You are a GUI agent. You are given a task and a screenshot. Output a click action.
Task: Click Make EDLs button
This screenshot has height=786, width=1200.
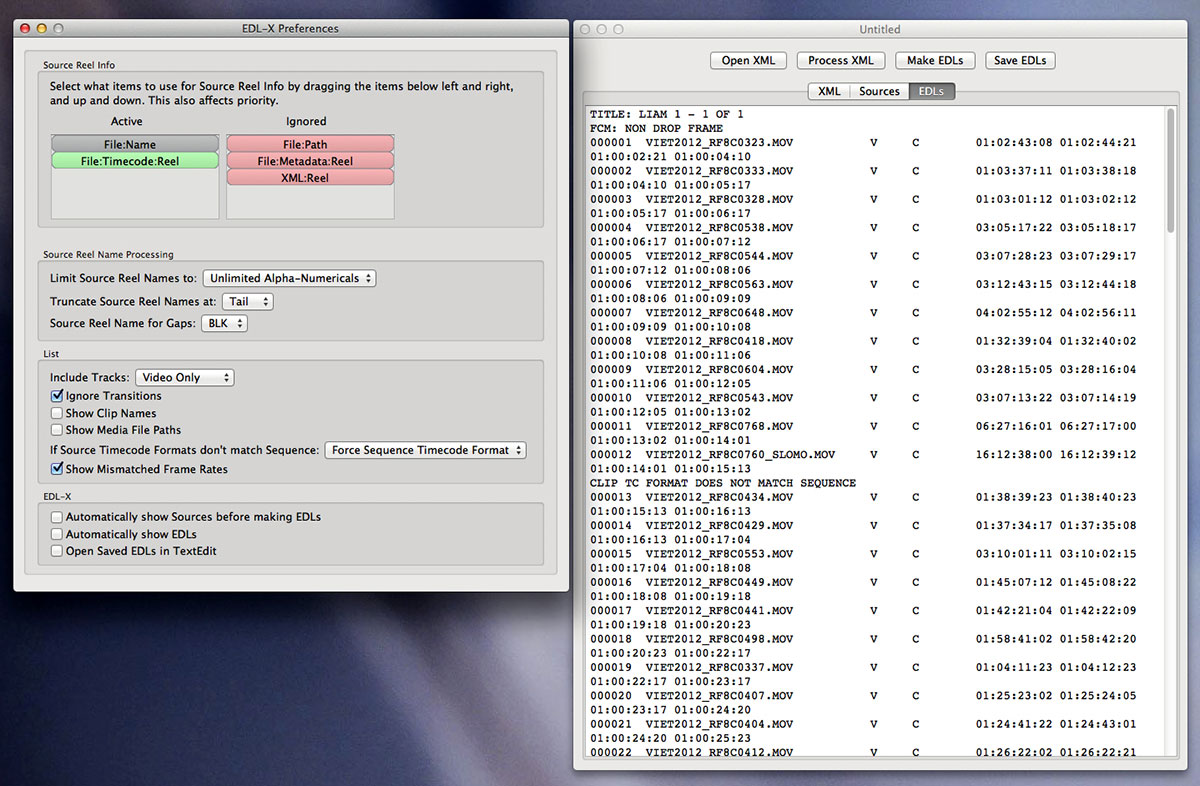coord(935,61)
